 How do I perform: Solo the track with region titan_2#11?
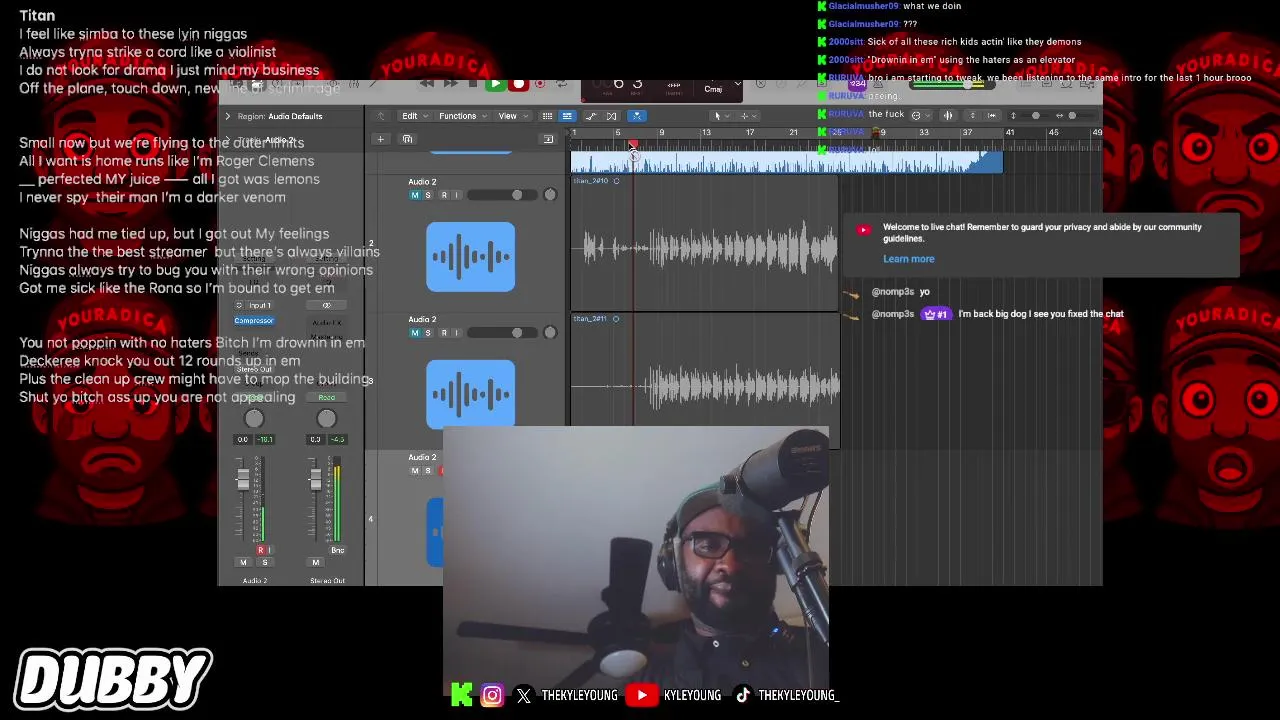428,333
